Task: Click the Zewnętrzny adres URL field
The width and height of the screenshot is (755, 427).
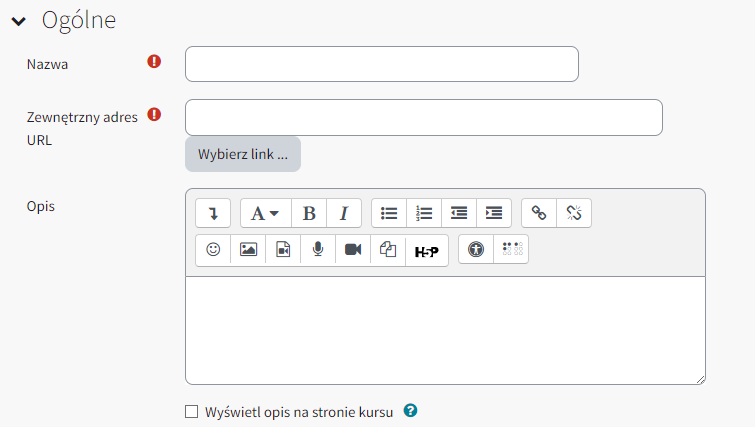Action: (x=424, y=117)
